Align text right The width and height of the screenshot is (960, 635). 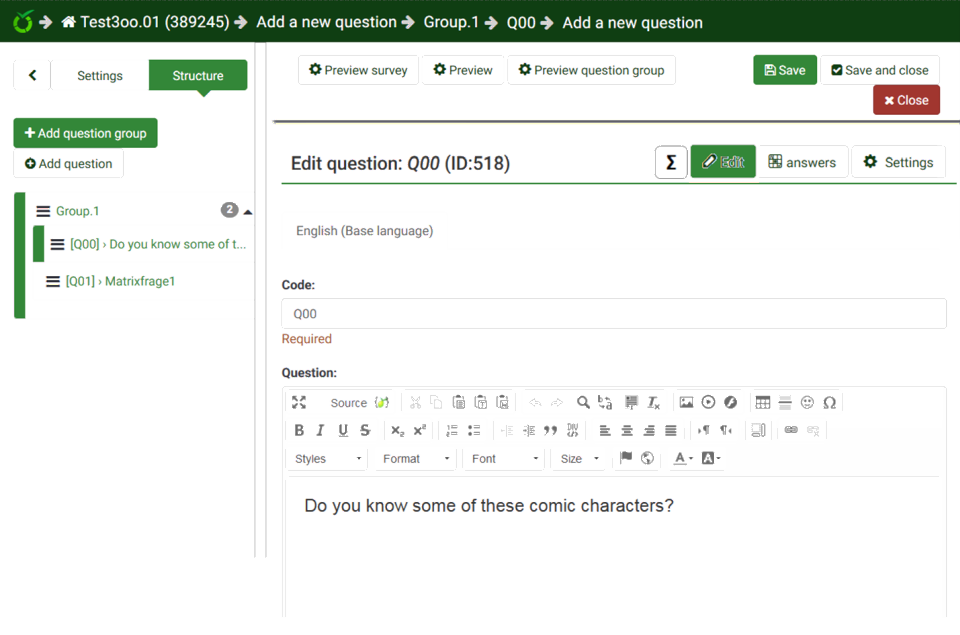coord(649,430)
